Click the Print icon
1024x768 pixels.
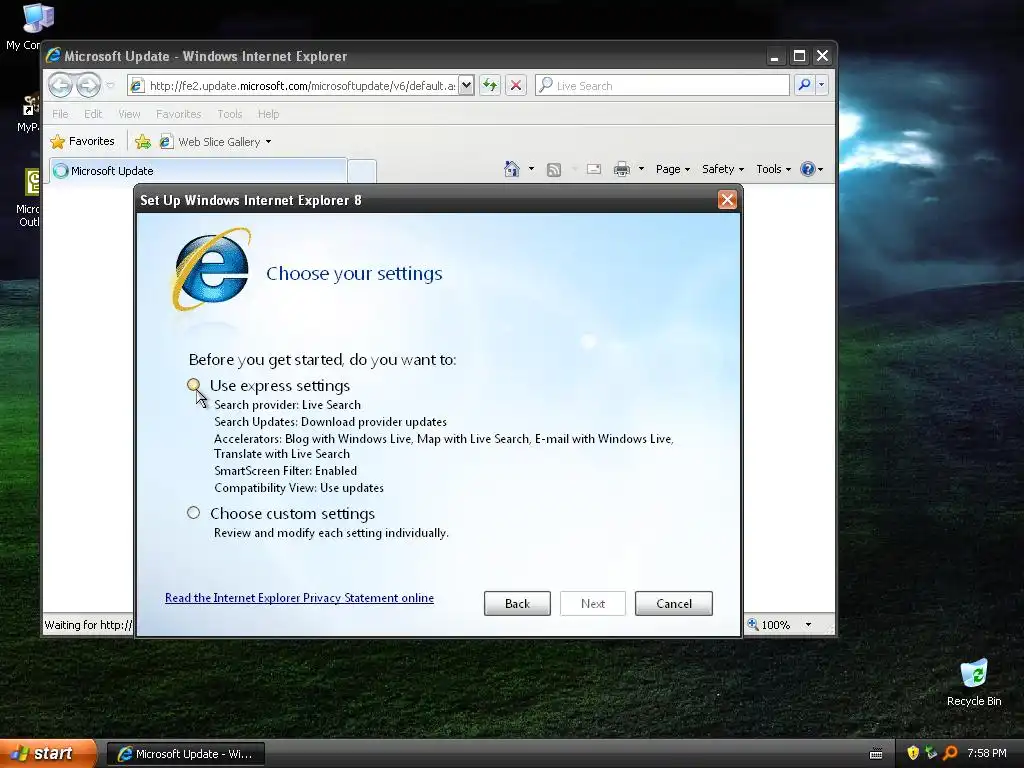(622, 169)
